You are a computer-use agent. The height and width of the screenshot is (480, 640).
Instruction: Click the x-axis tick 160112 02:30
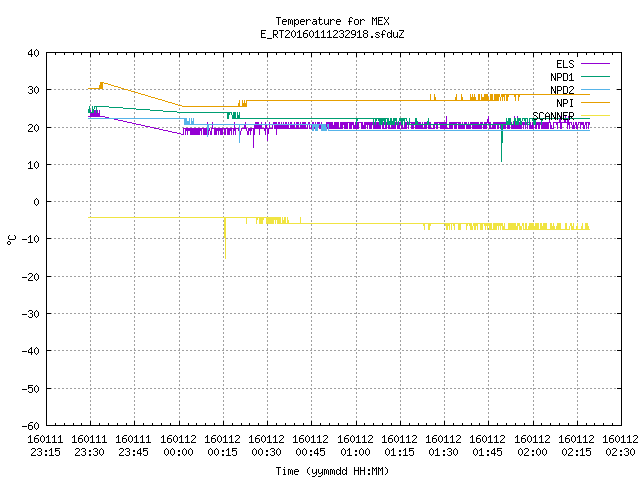coord(620,446)
